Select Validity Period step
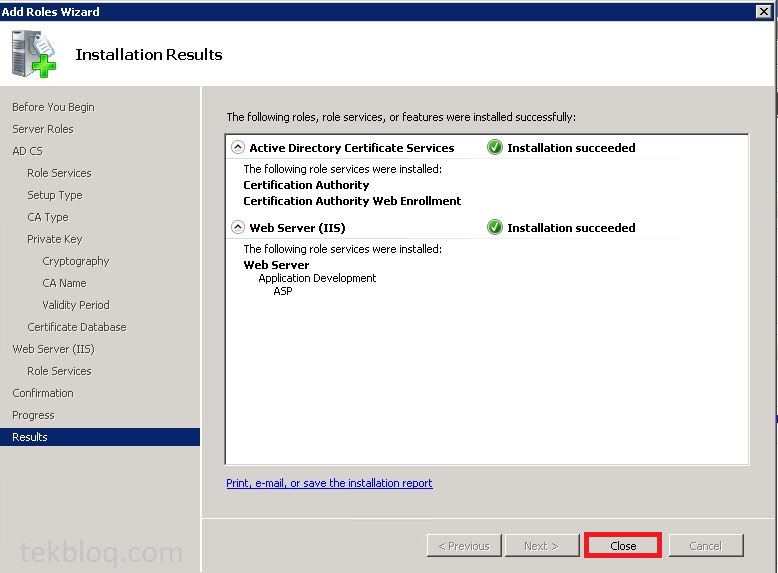The height and width of the screenshot is (573, 778). 75,305
